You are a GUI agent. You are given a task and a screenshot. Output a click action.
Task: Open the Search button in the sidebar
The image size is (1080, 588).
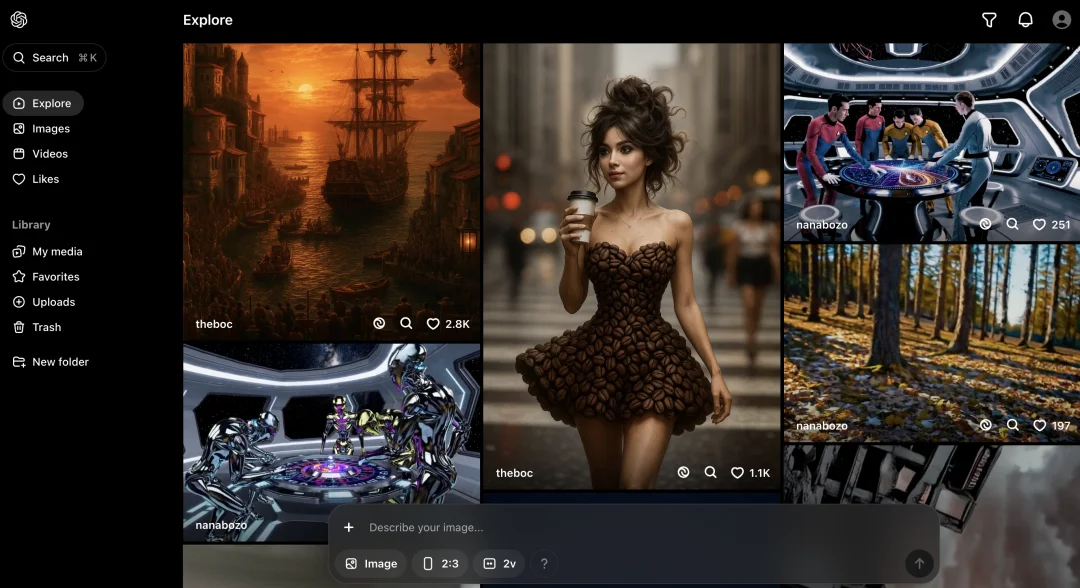[54, 58]
